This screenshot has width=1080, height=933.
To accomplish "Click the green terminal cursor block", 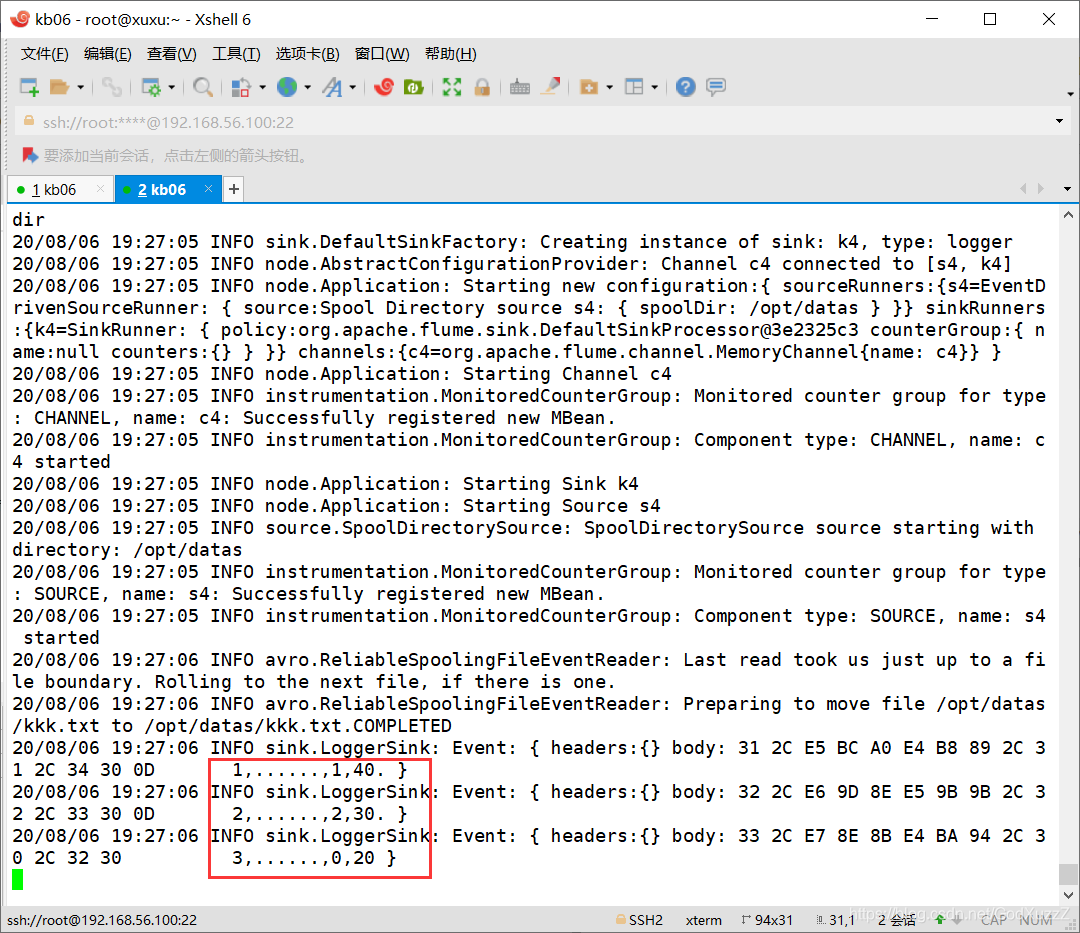I will tap(18, 879).
